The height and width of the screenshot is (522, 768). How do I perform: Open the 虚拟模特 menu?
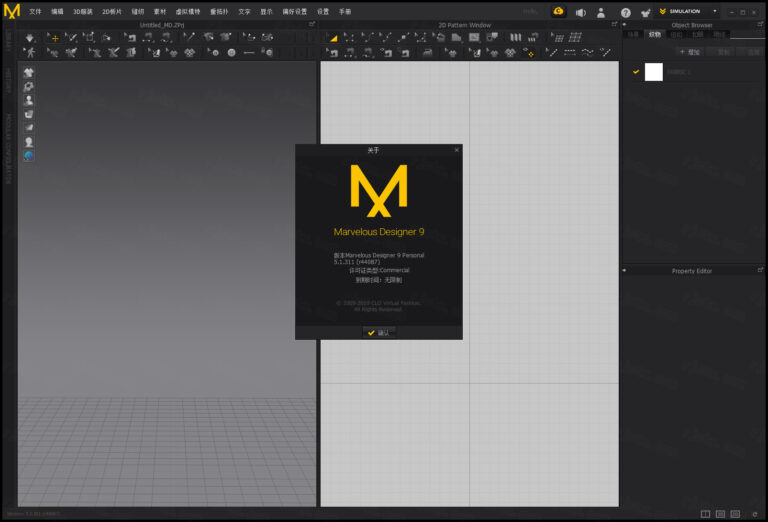coord(188,11)
